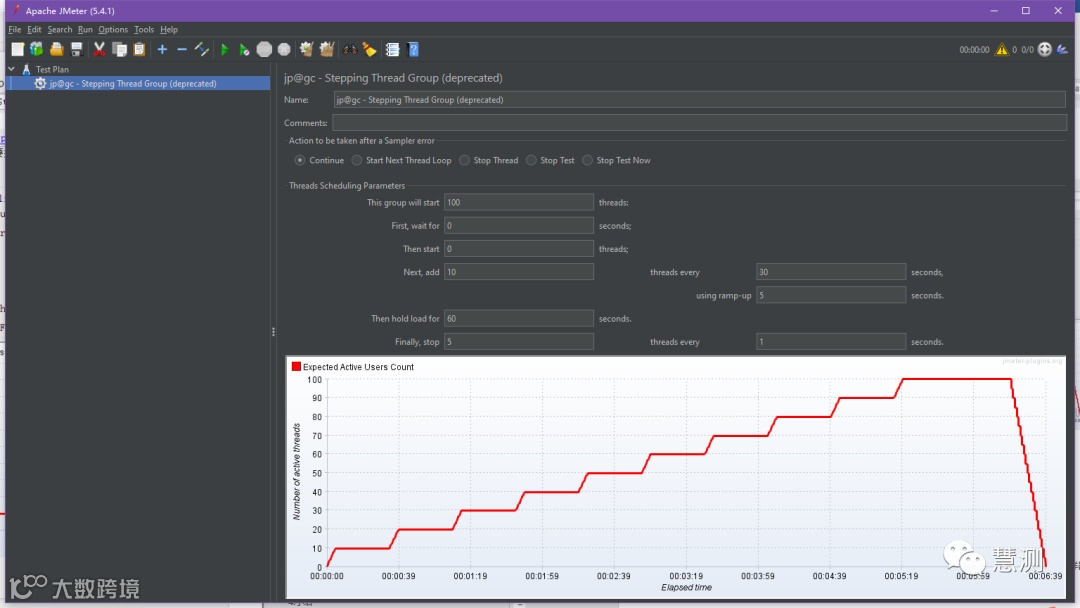Minimize the Apache JMeter window

click(x=994, y=10)
